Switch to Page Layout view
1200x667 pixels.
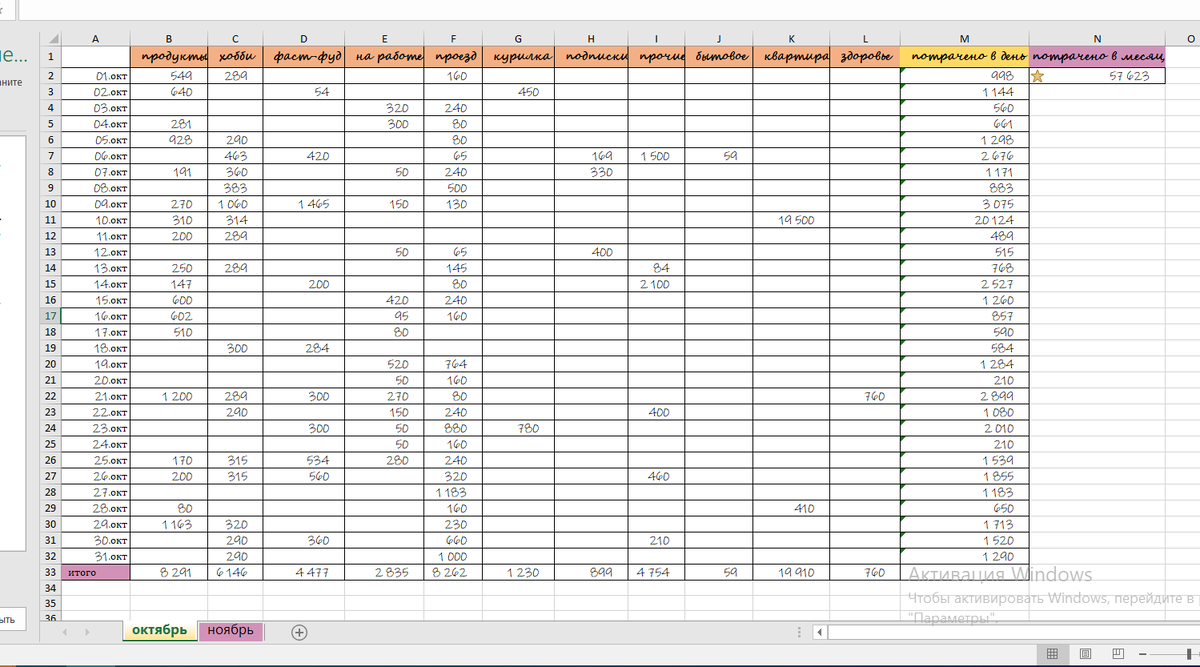tap(1086, 654)
